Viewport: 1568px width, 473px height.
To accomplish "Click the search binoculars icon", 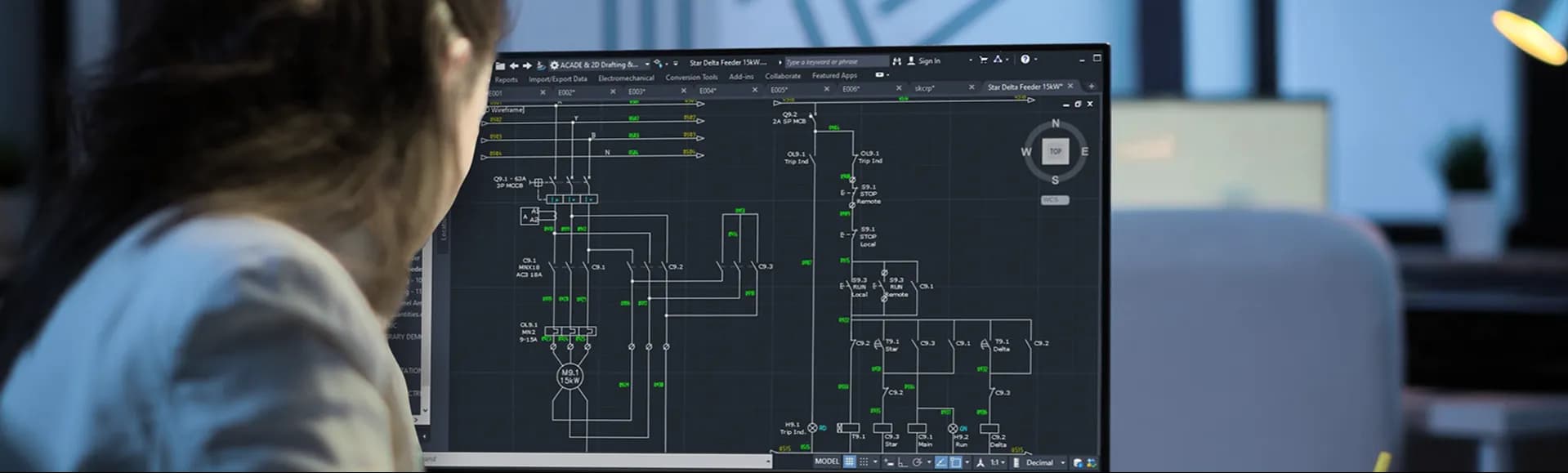I will click(x=896, y=61).
